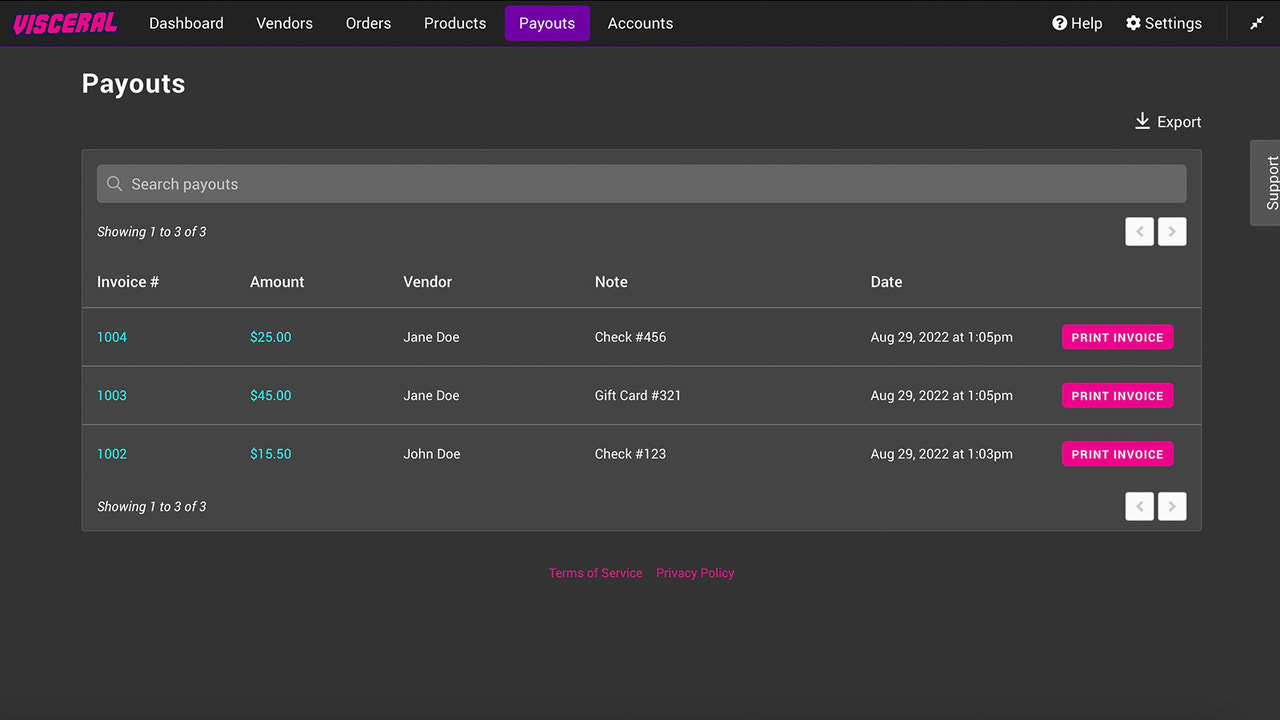Click the collapse arrows icon in top bar
1280x720 pixels.
[x=1257, y=23]
